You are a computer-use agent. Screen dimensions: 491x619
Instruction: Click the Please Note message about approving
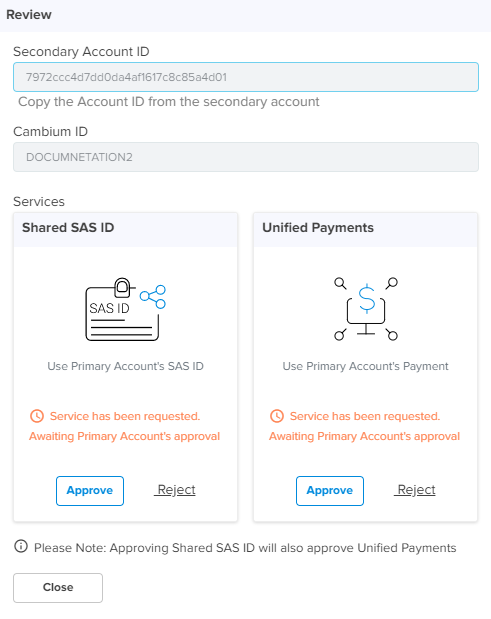[x=245, y=548]
